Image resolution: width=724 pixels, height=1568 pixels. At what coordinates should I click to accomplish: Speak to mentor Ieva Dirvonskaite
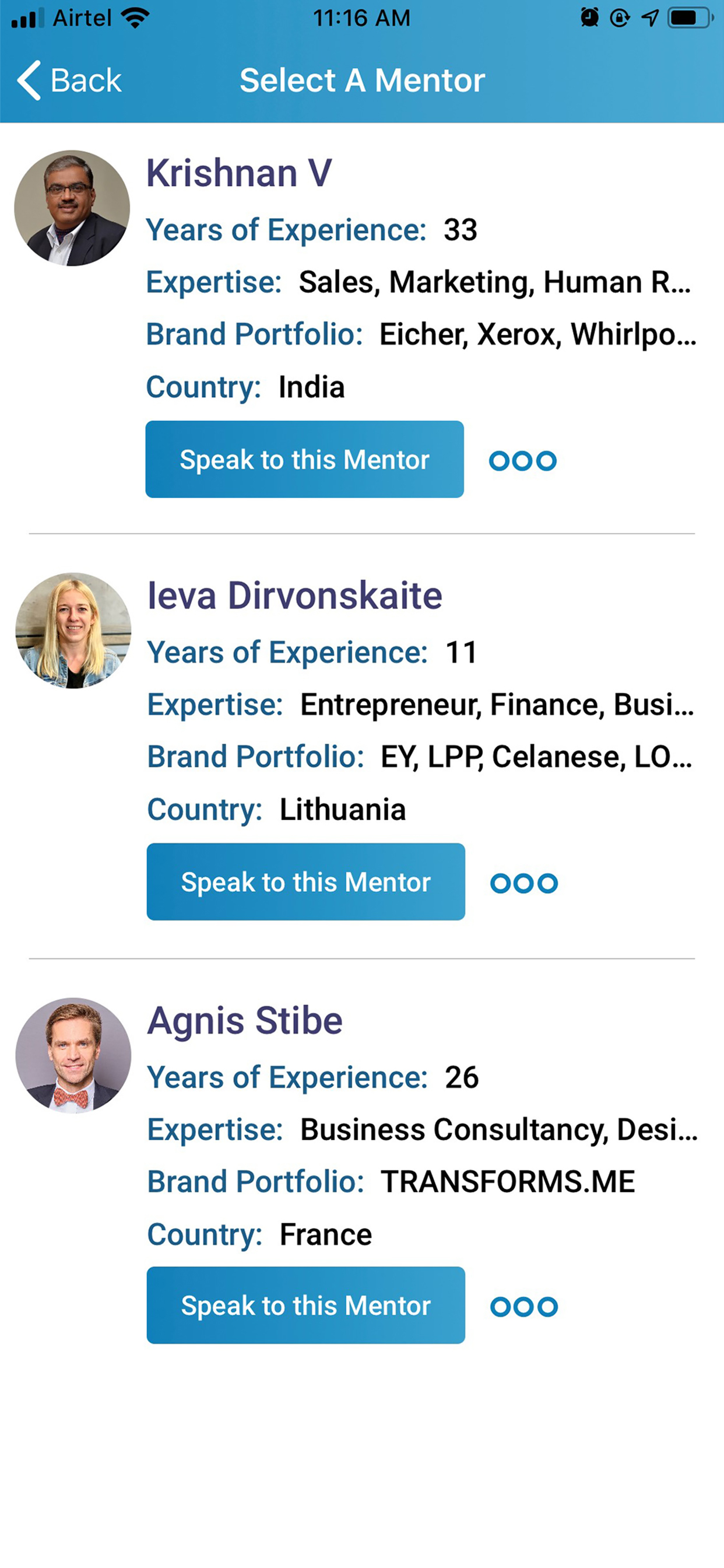[306, 882]
